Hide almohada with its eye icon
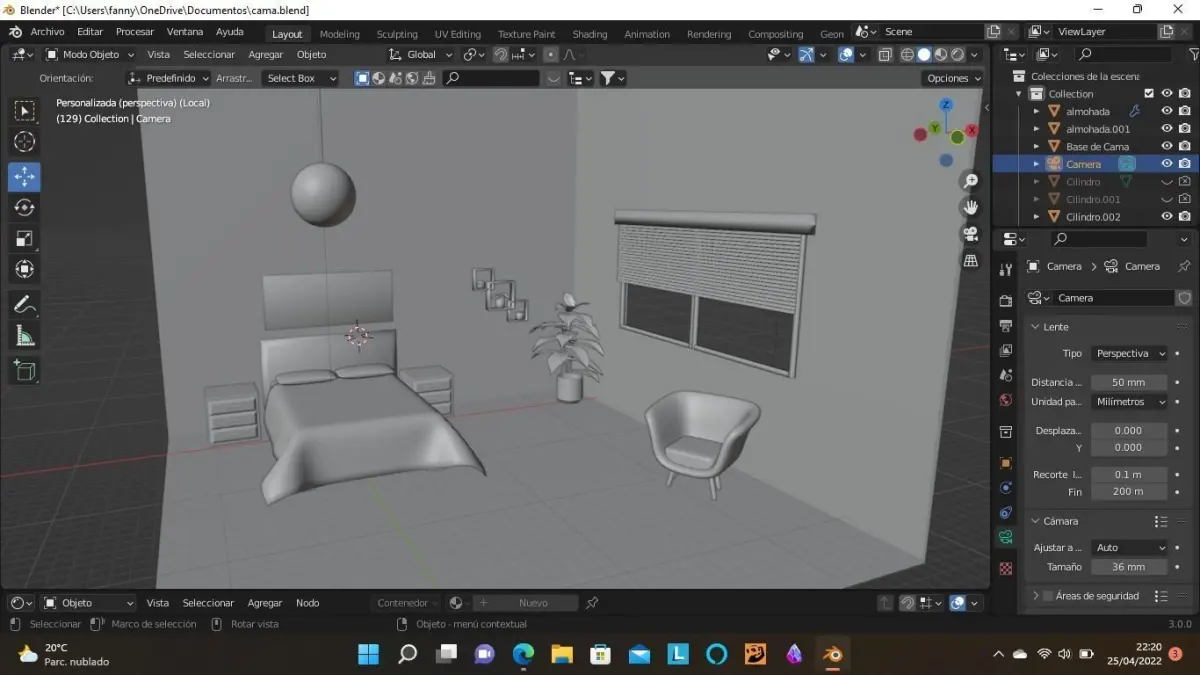1200x675 pixels. click(x=1166, y=111)
